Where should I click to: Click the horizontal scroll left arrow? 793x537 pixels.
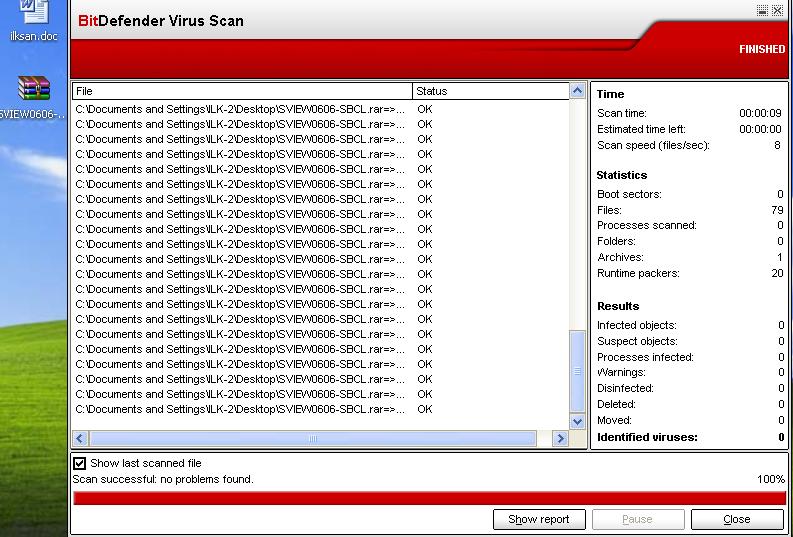coord(80,438)
